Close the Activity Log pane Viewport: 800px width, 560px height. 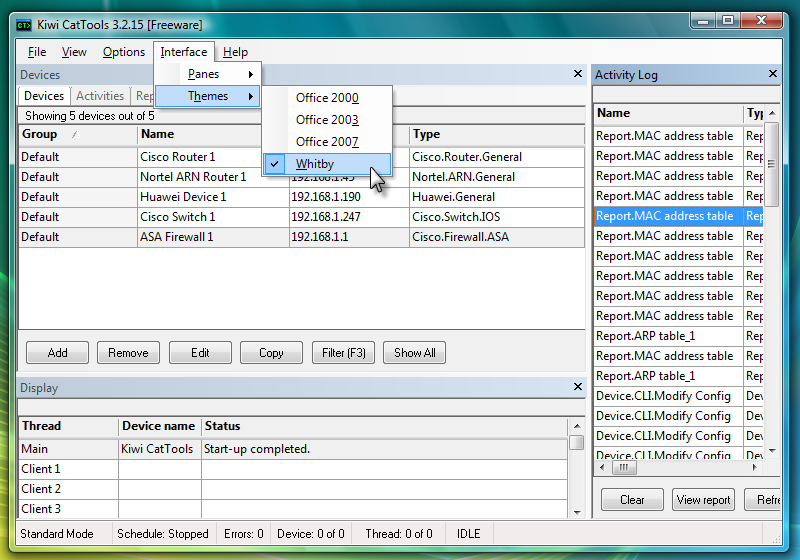pyautogui.click(x=773, y=74)
